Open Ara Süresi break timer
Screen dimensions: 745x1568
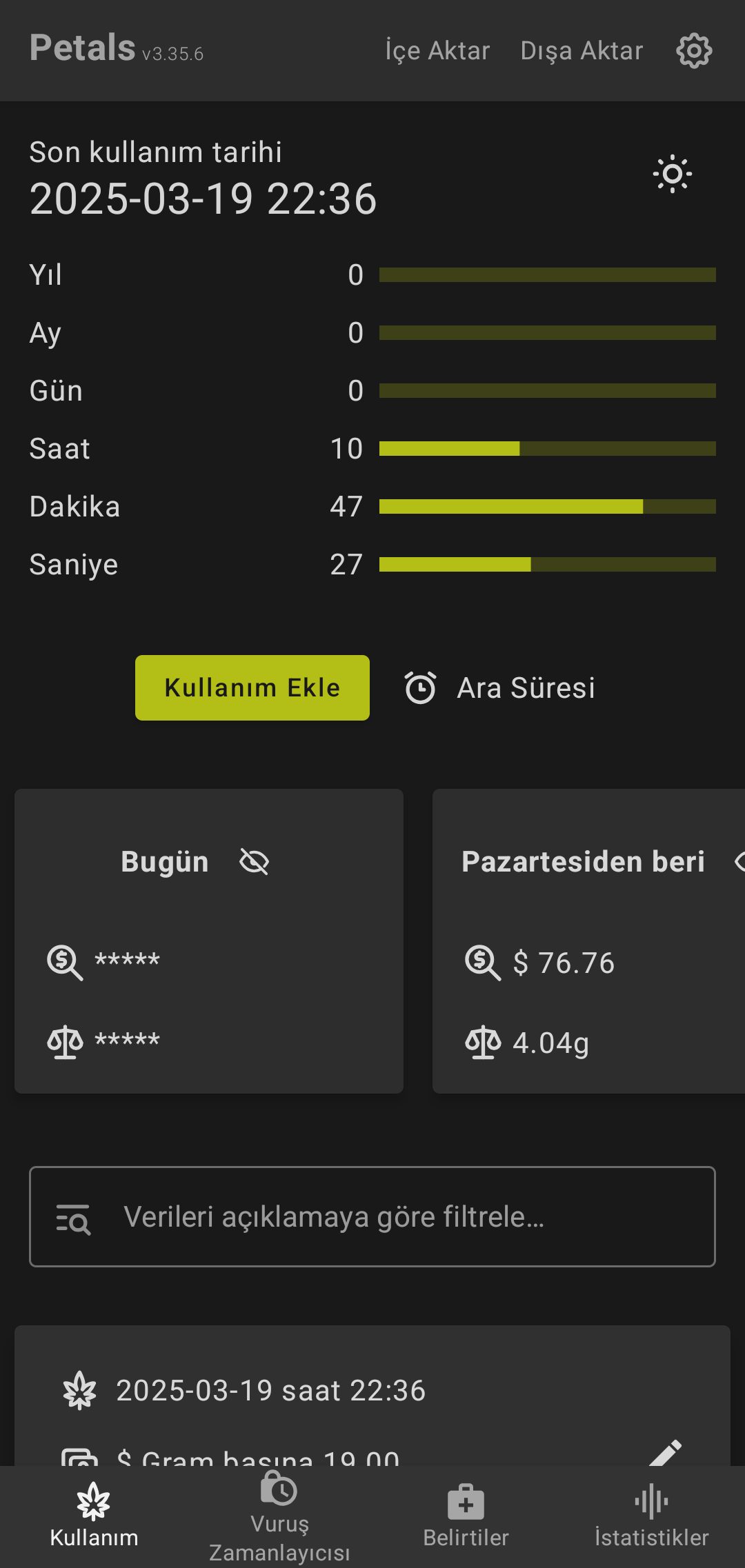[526, 688]
